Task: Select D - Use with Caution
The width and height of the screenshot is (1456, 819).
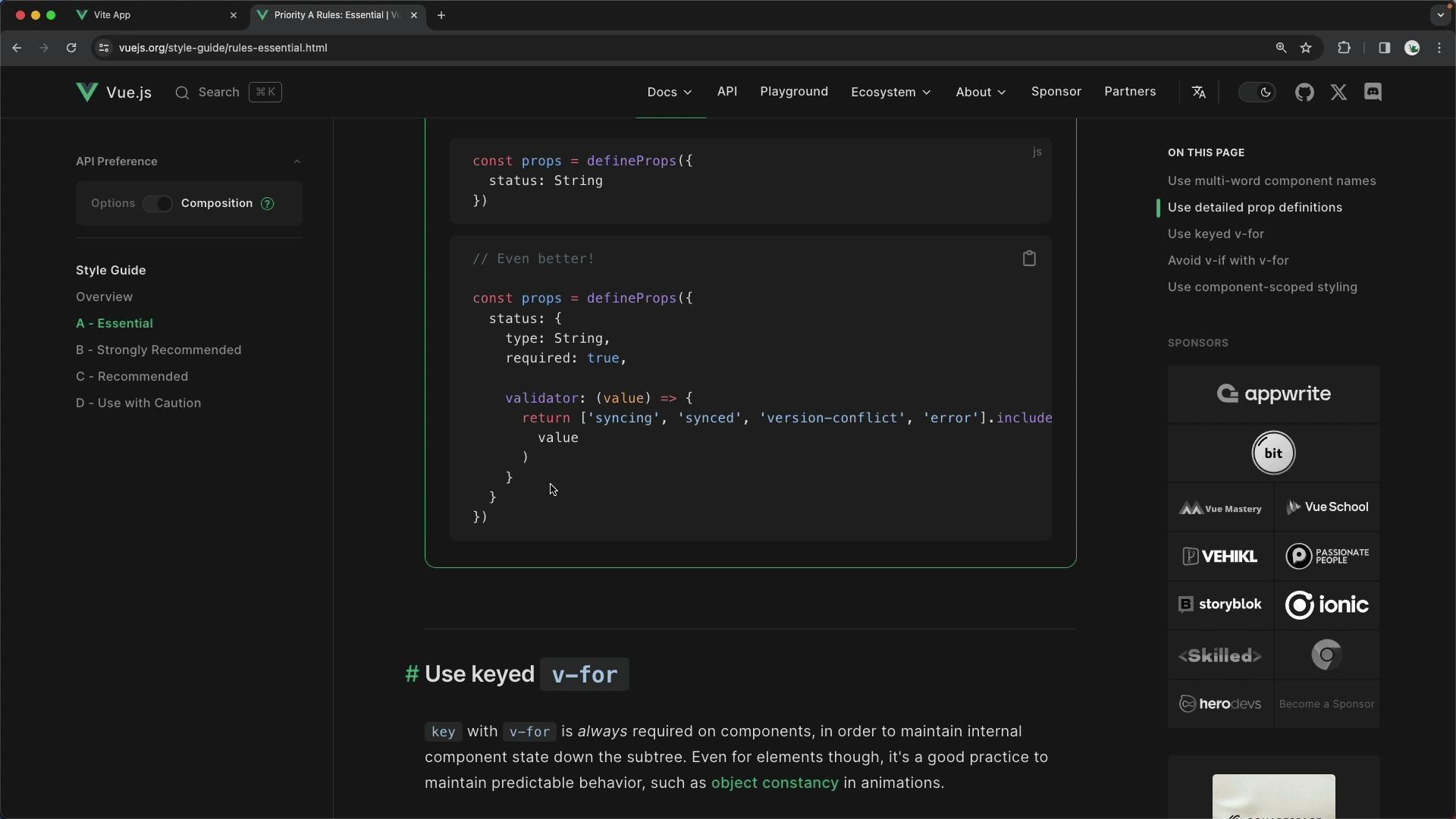Action: 139,403
